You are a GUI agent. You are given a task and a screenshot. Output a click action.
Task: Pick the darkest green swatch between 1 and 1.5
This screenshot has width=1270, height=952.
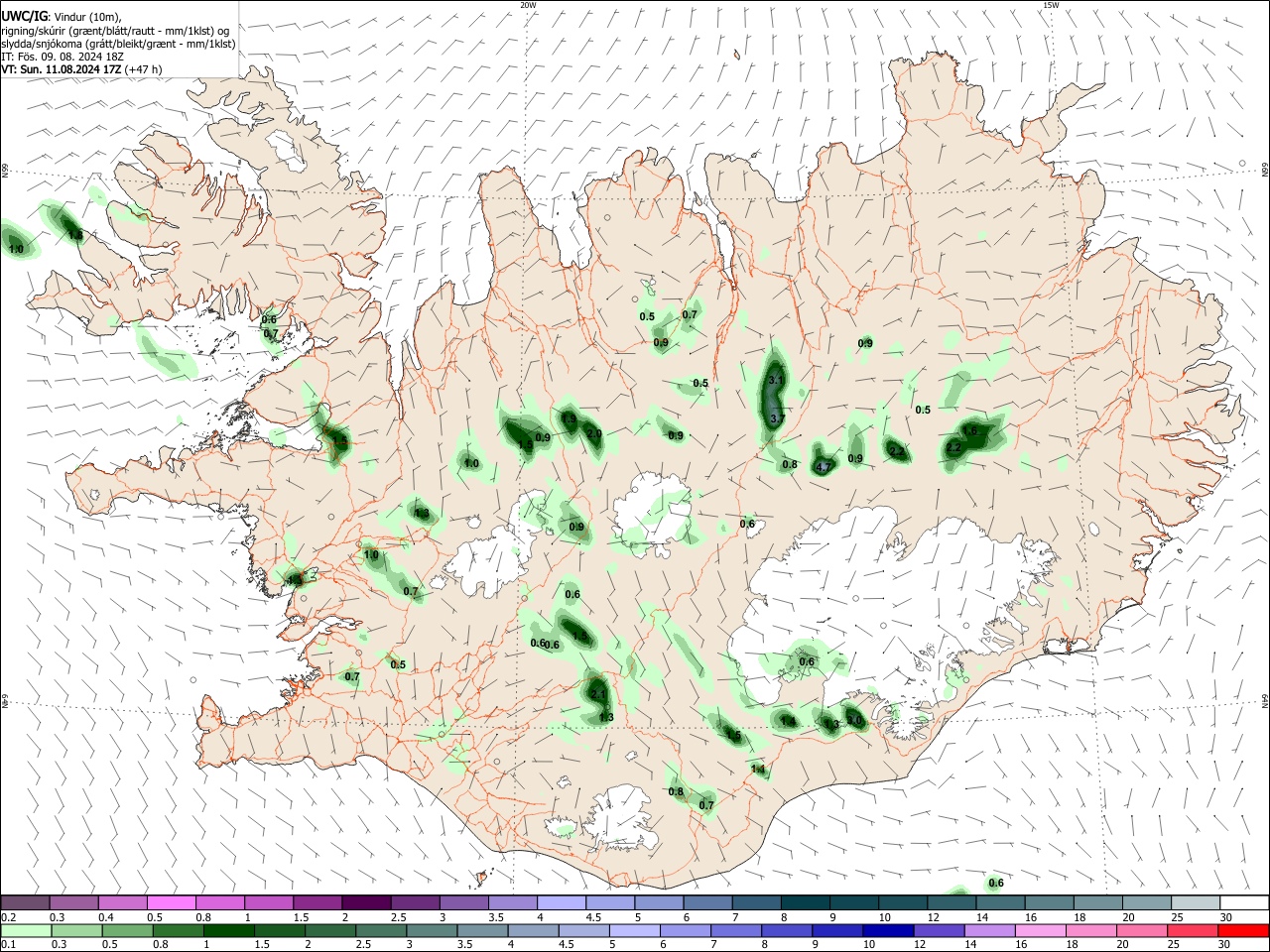tap(229, 930)
